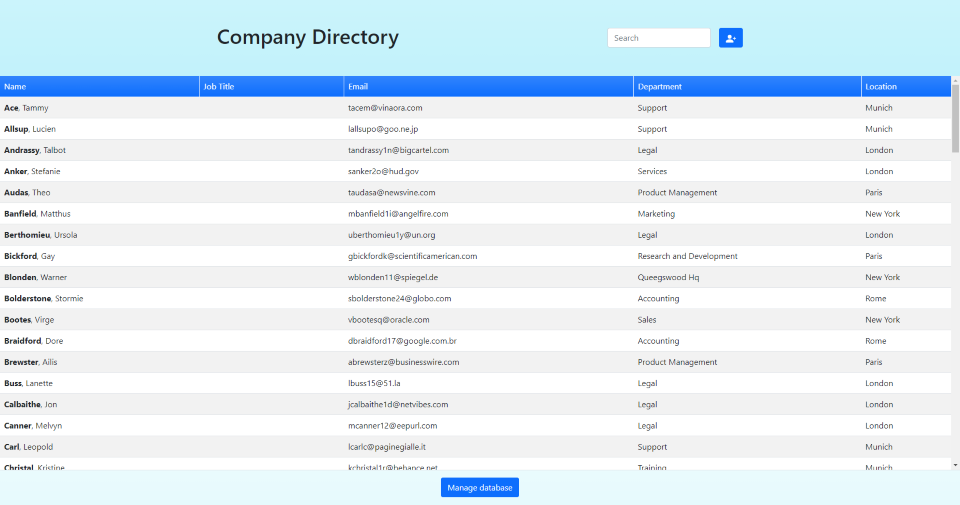
Task: Click email sanker2o@hud.gov
Action: tap(383, 171)
